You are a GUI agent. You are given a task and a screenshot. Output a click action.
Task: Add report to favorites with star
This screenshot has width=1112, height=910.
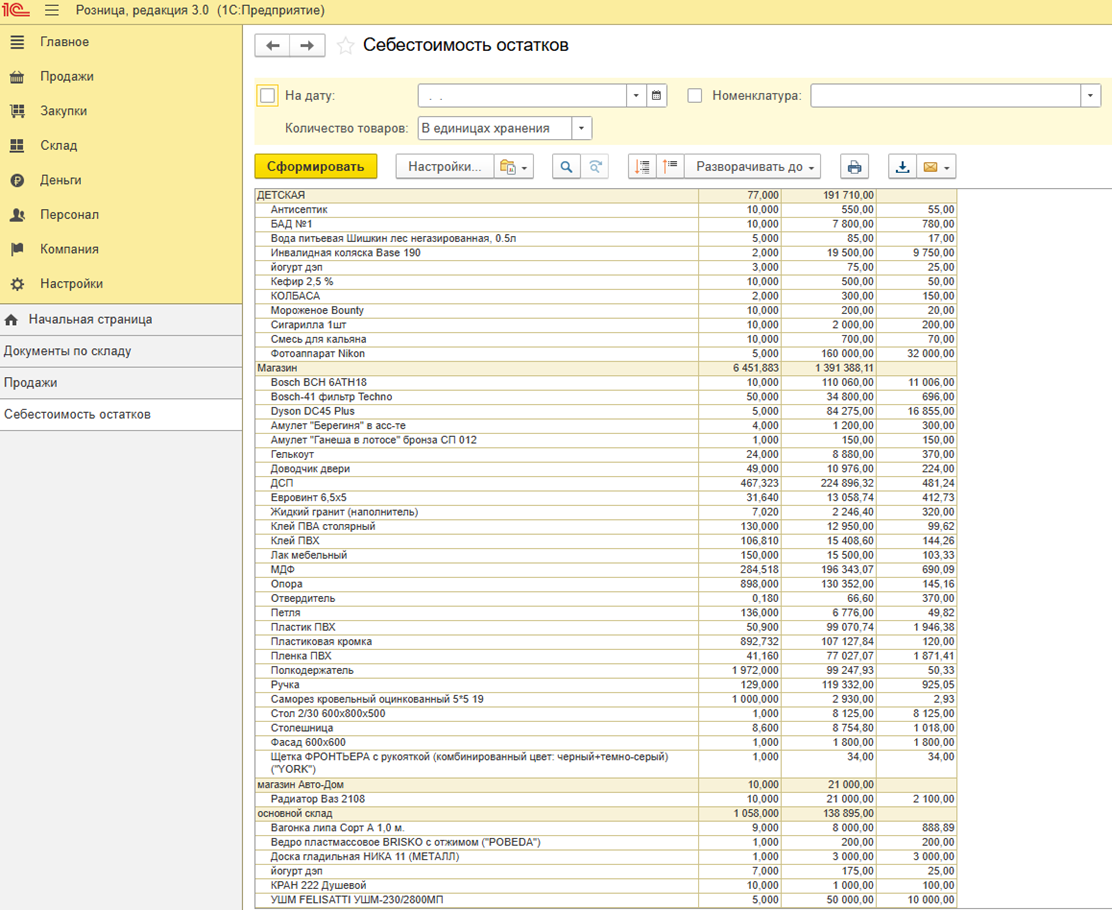345,46
